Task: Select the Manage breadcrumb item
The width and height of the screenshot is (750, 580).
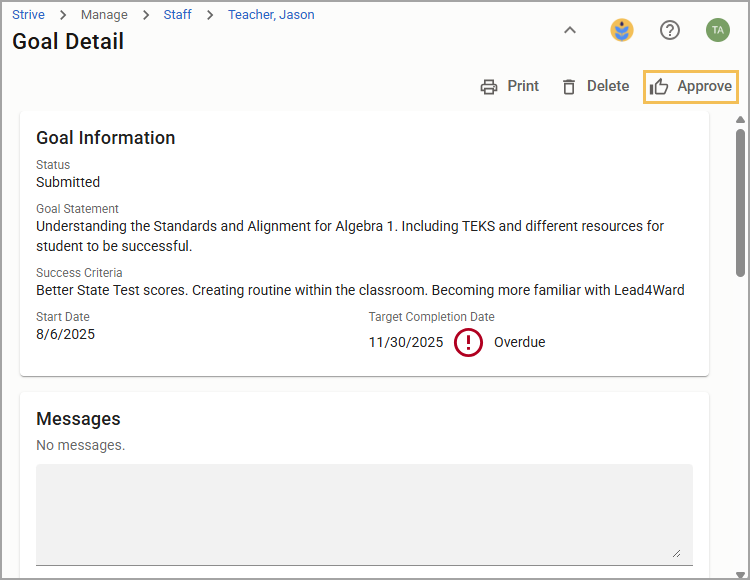Action: pyautogui.click(x=104, y=15)
